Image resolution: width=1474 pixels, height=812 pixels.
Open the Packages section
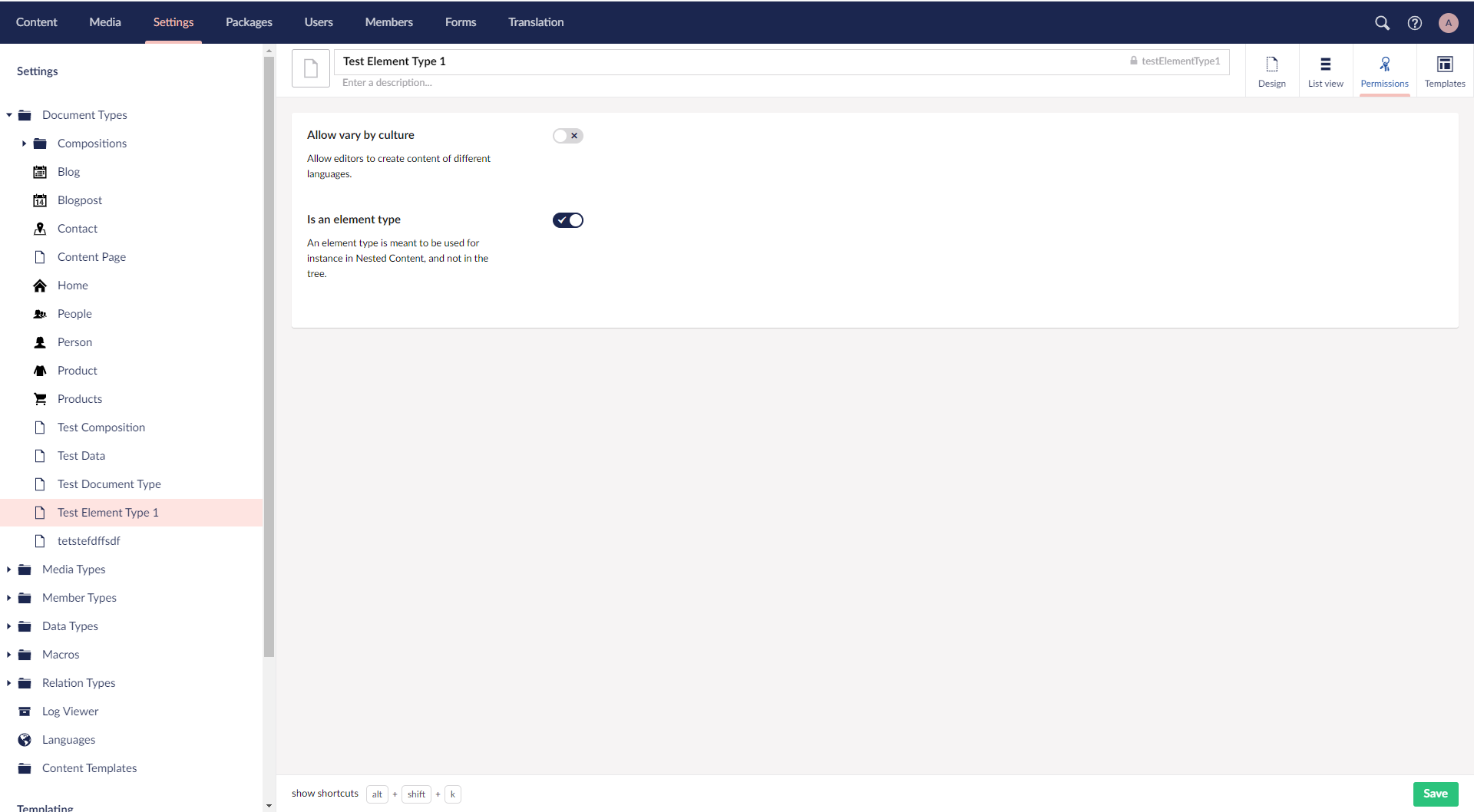click(x=249, y=22)
